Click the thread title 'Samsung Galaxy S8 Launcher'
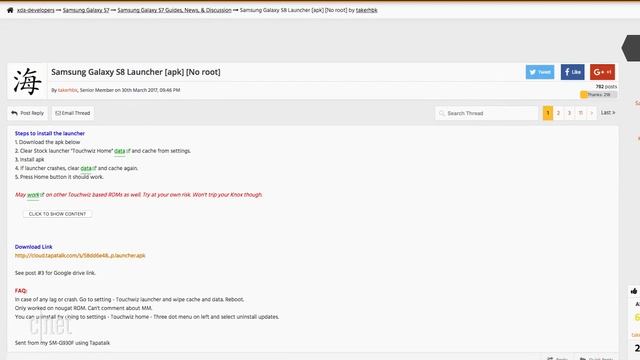The width and height of the screenshot is (640, 360). point(136,72)
